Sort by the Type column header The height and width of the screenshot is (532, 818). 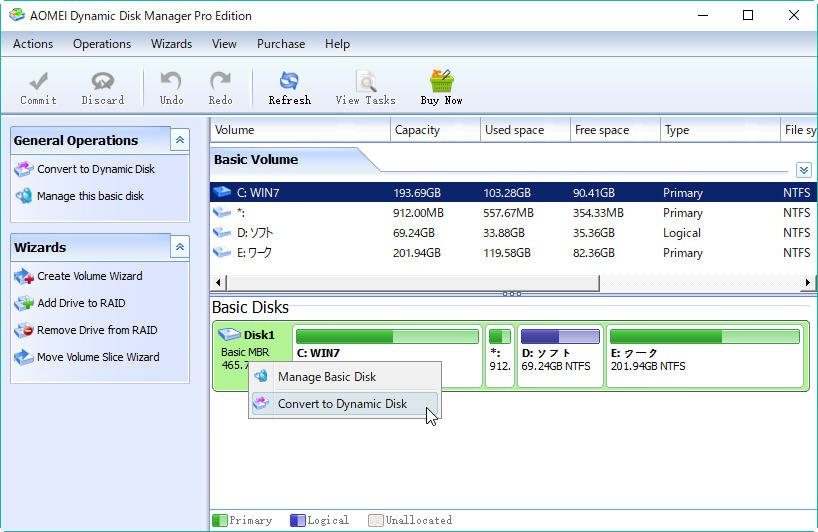(720, 130)
